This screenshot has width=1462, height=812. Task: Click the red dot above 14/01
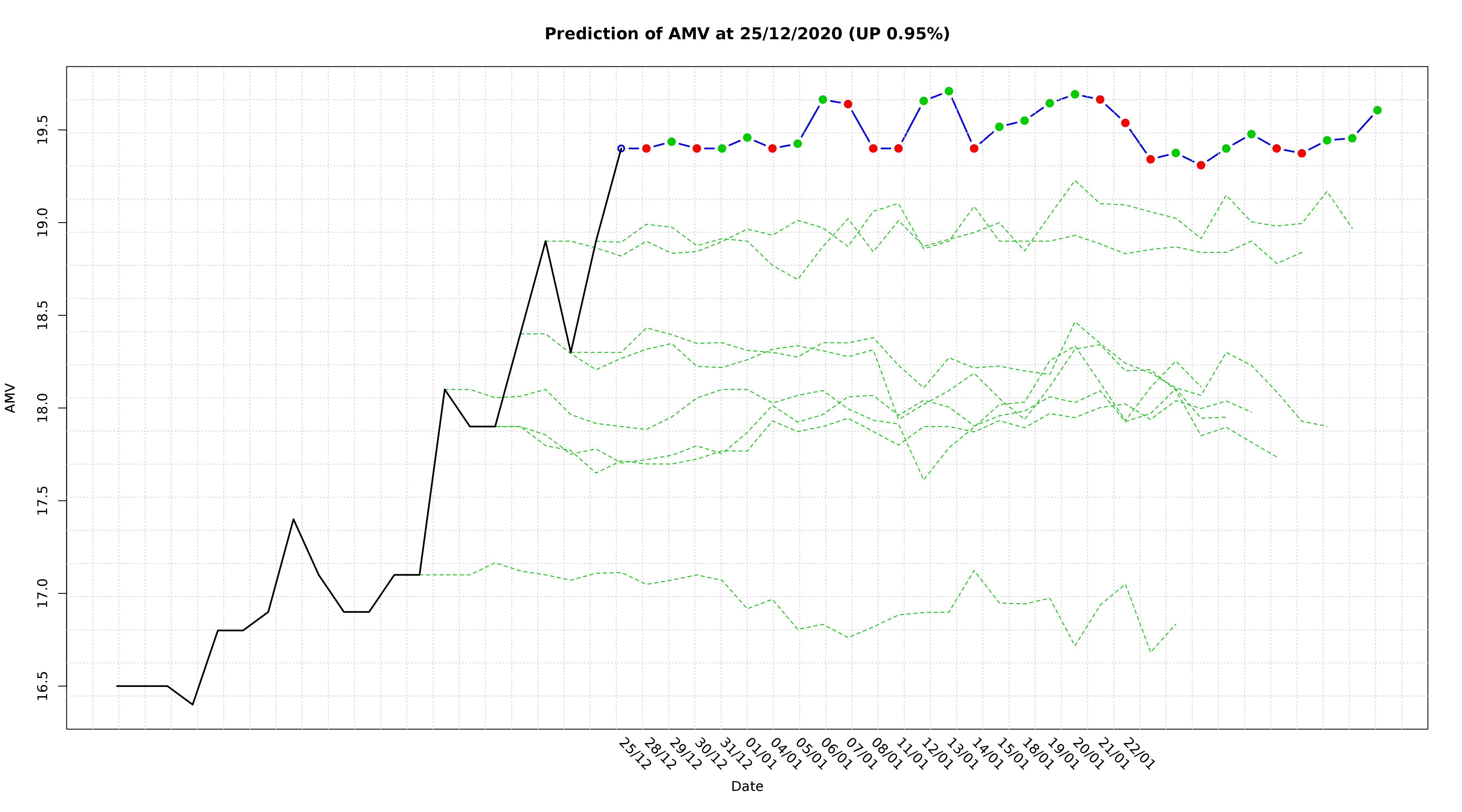click(x=974, y=148)
